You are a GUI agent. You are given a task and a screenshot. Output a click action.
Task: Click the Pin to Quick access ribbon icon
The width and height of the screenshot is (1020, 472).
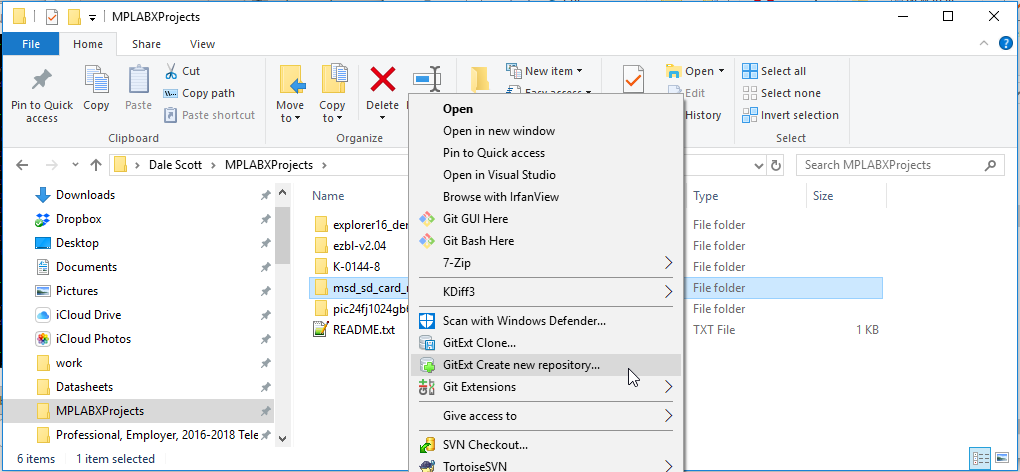[x=42, y=81]
